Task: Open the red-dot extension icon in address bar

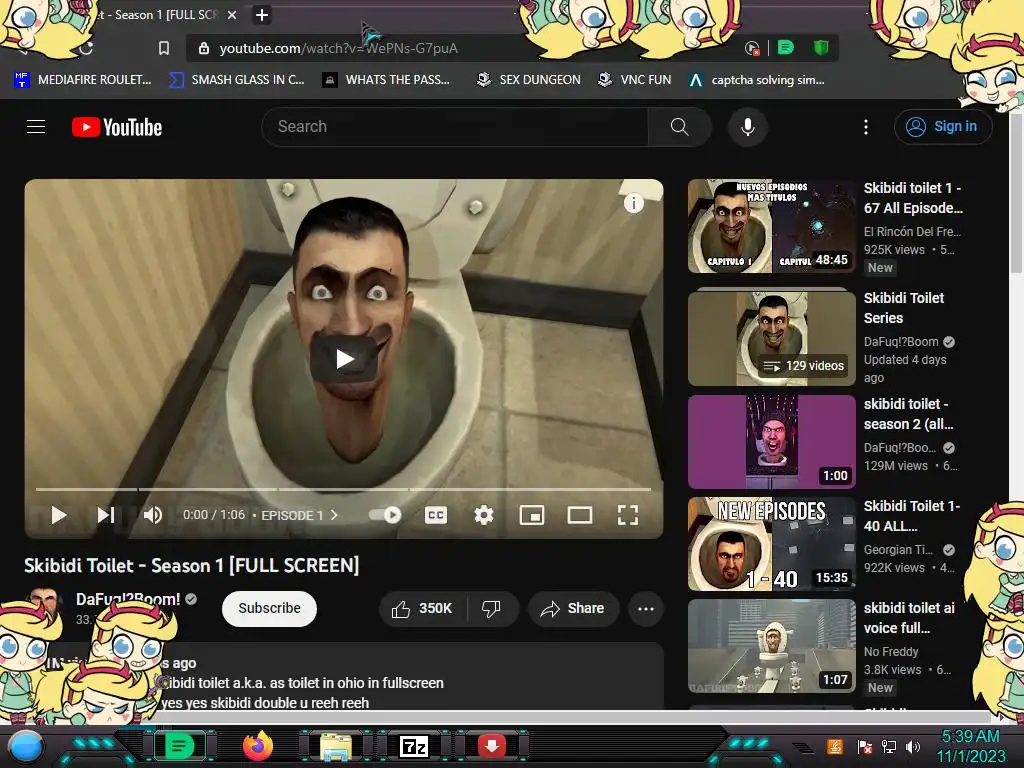Action: (752, 48)
